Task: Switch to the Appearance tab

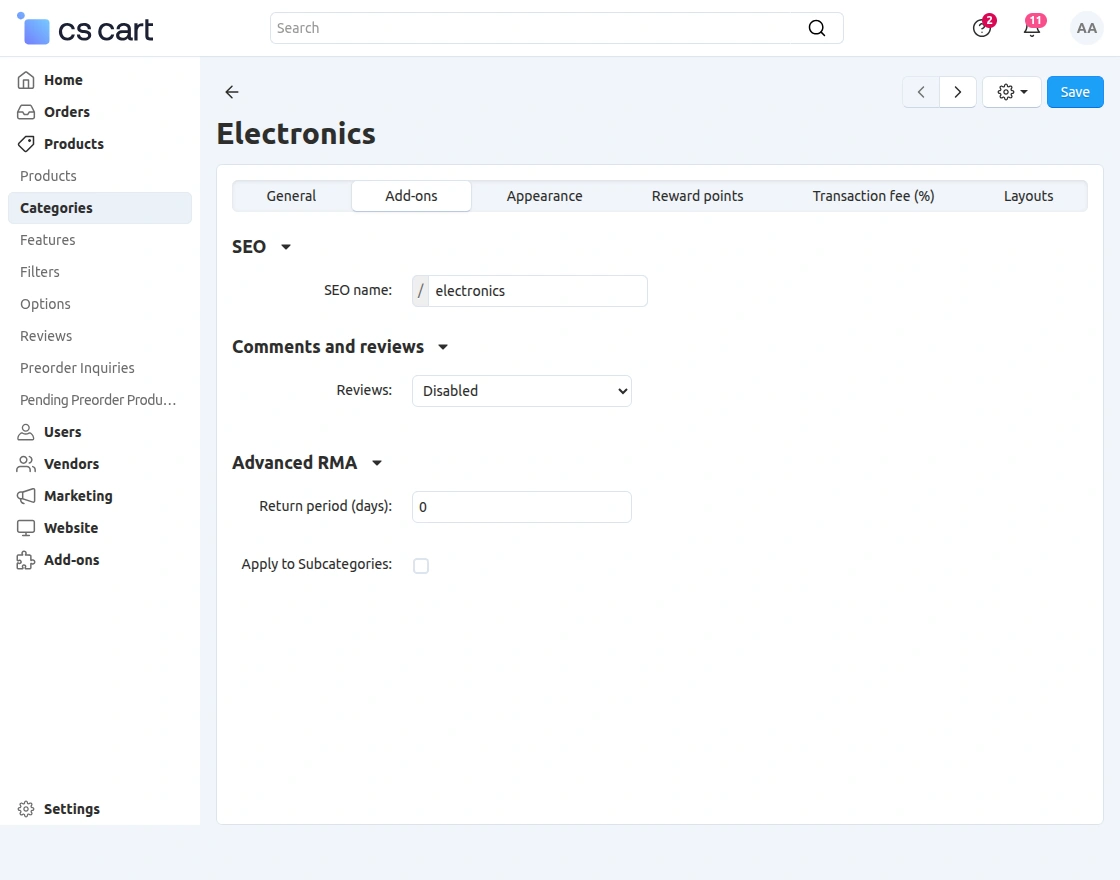Action: tap(544, 196)
